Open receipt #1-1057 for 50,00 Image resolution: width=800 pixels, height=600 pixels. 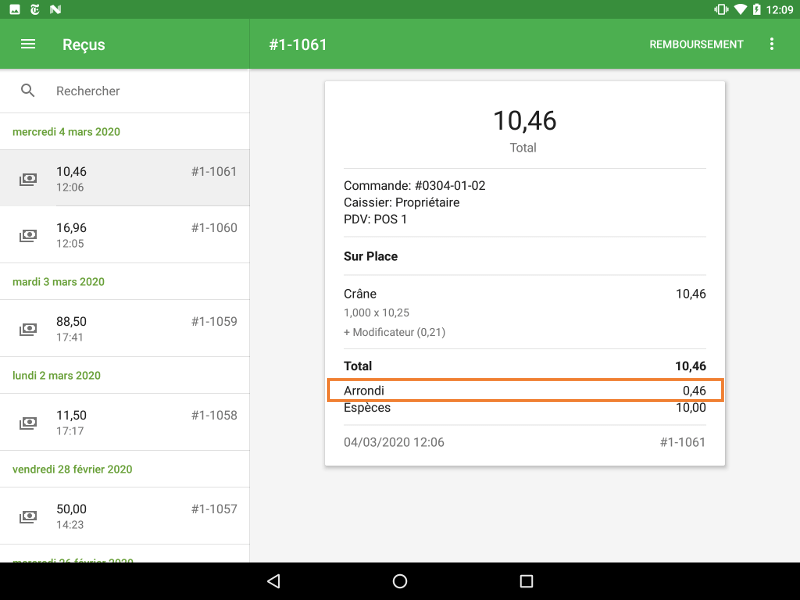tap(125, 516)
